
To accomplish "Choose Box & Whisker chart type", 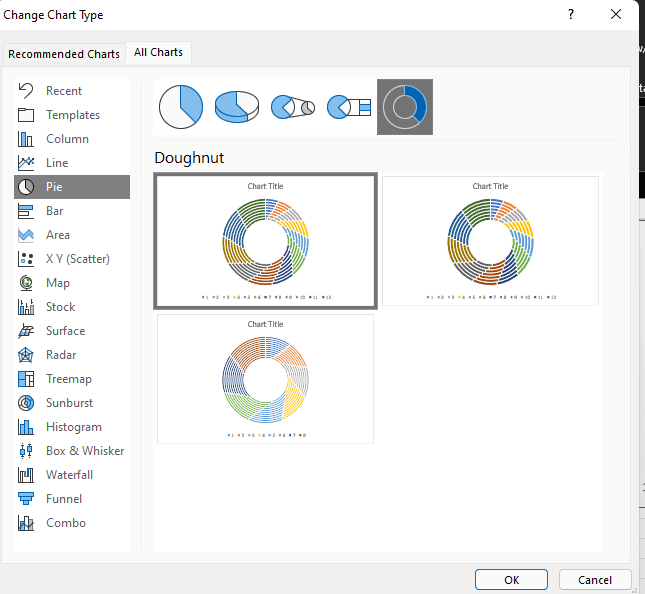I will tap(85, 451).
